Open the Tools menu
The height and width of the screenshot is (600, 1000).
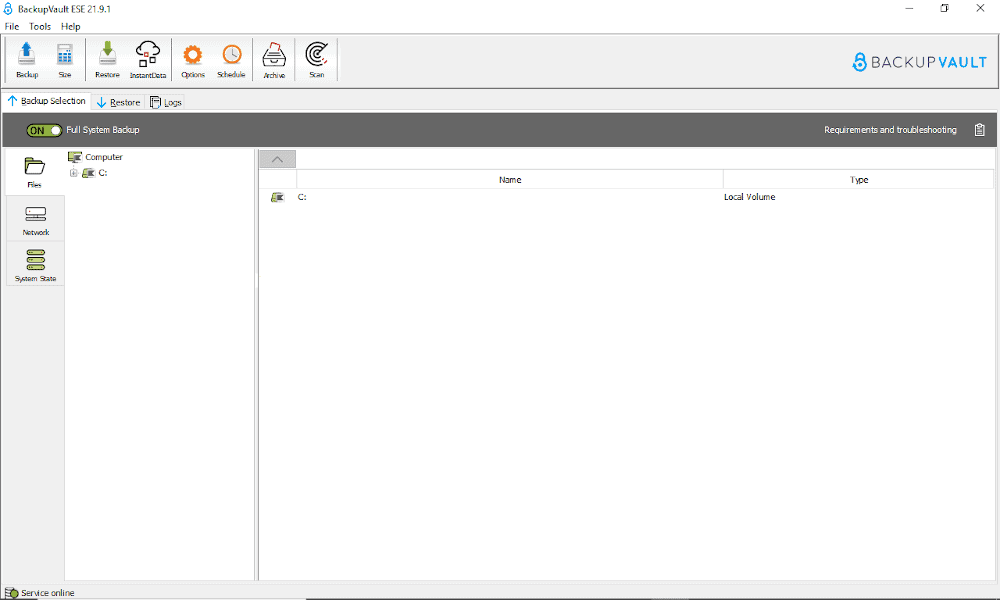tap(40, 26)
